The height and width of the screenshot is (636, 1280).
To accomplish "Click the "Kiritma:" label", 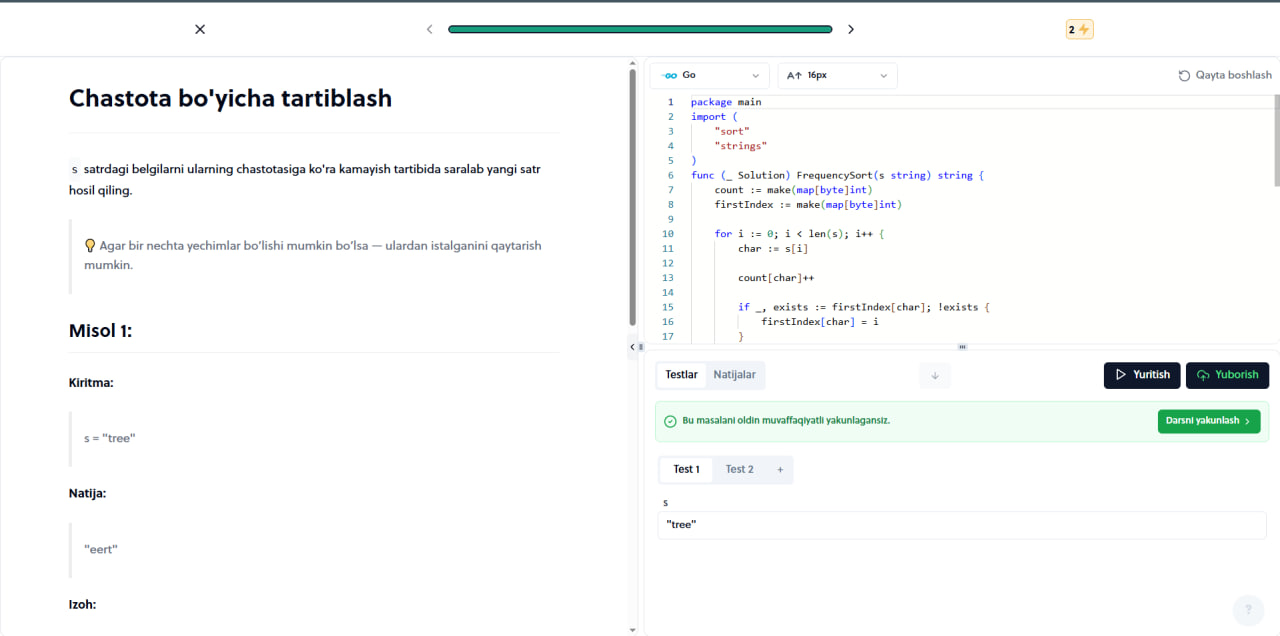I will pos(91,382).
